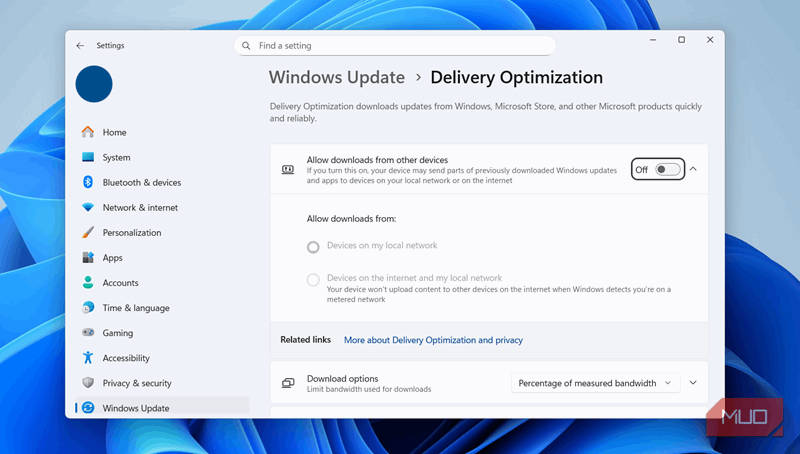Image resolution: width=800 pixels, height=454 pixels.
Task: Click the search magnifier icon
Action: [x=246, y=46]
